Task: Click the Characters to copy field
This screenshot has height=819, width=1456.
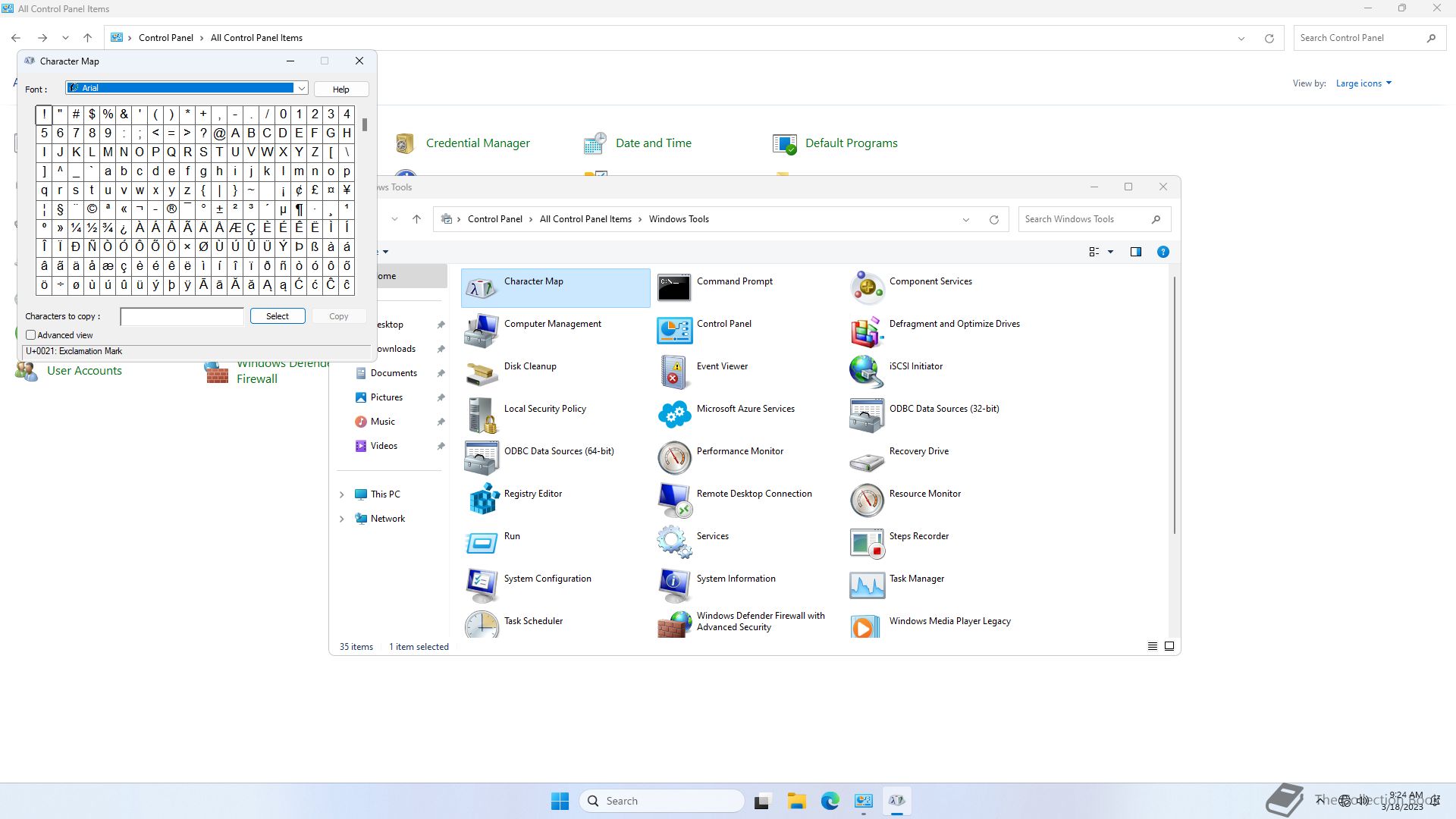Action: pos(182,316)
